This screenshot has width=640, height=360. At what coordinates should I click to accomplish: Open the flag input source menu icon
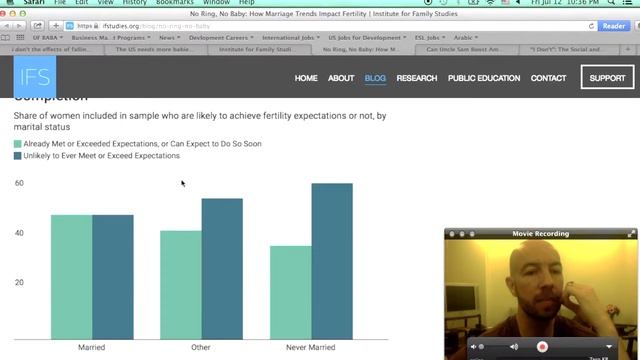[505, 2]
